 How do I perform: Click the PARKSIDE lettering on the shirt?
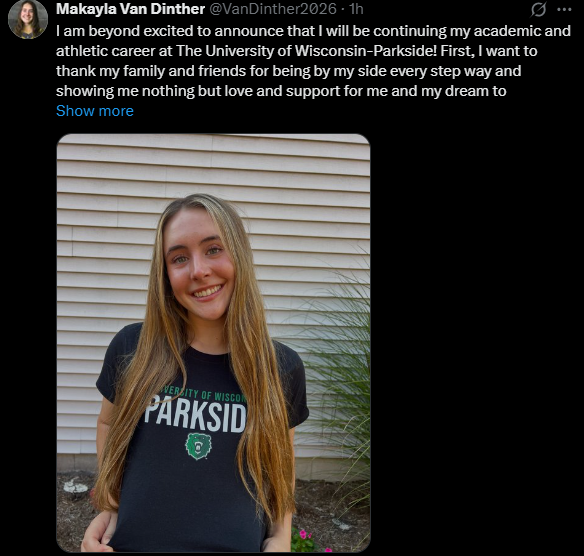click(195, 414)
